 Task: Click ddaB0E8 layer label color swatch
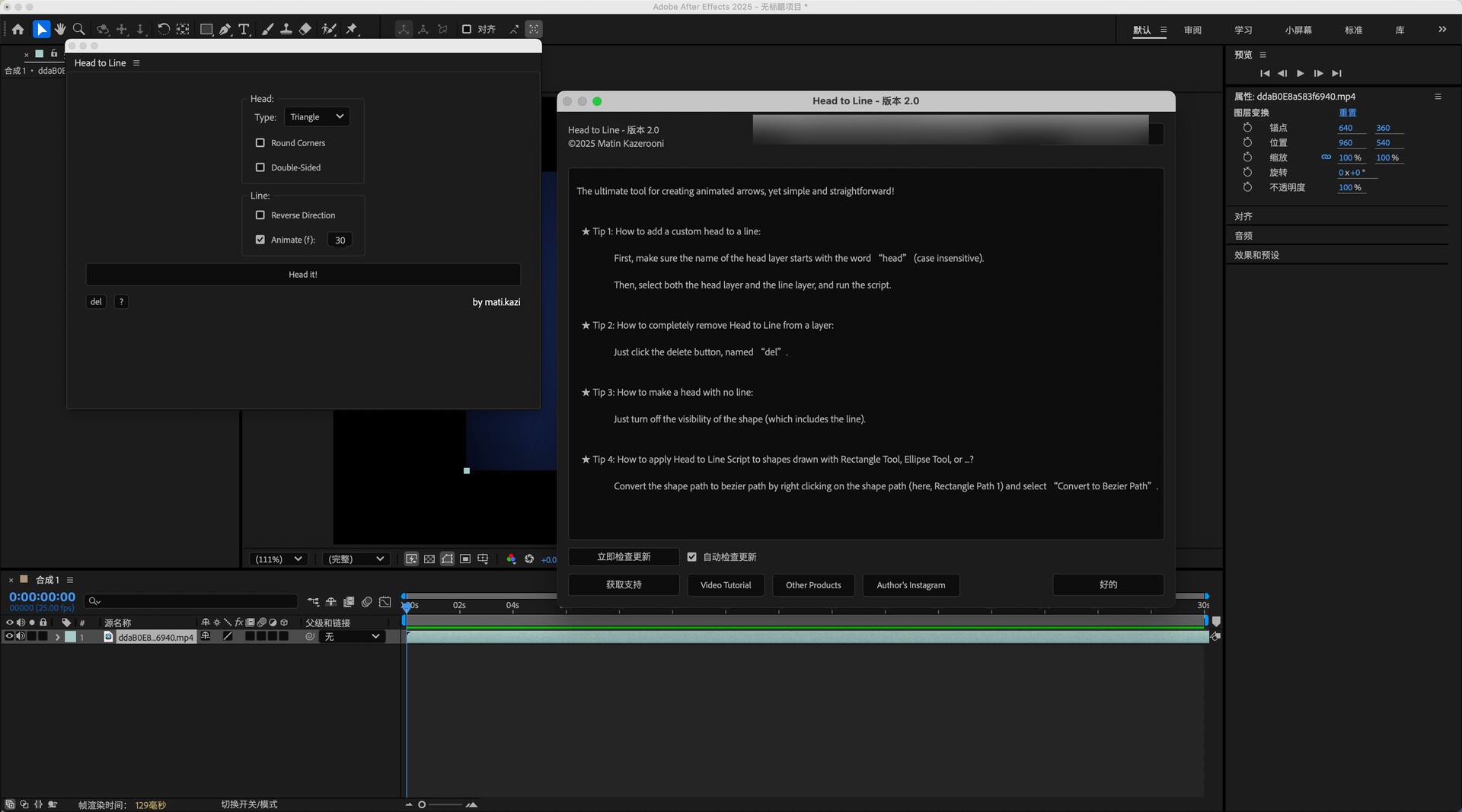(70, 637)
